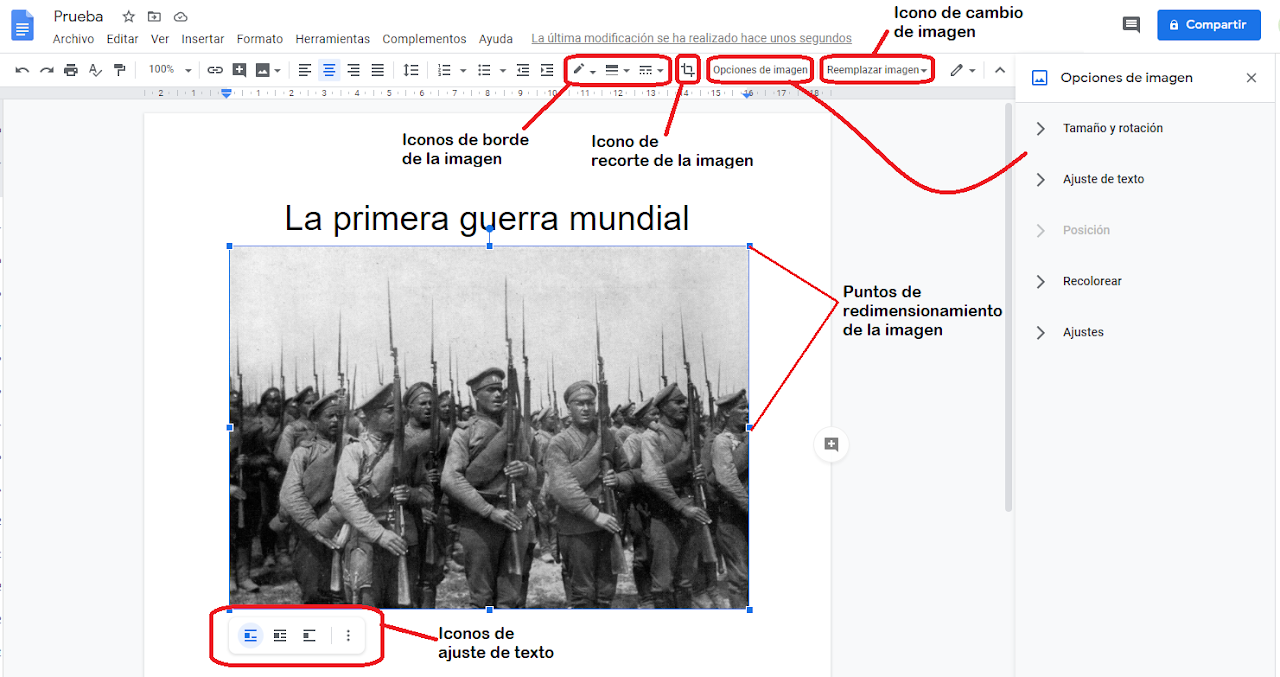
Task: Expand the Tamaño y rotación section
Action: (x=1112, y=128)
